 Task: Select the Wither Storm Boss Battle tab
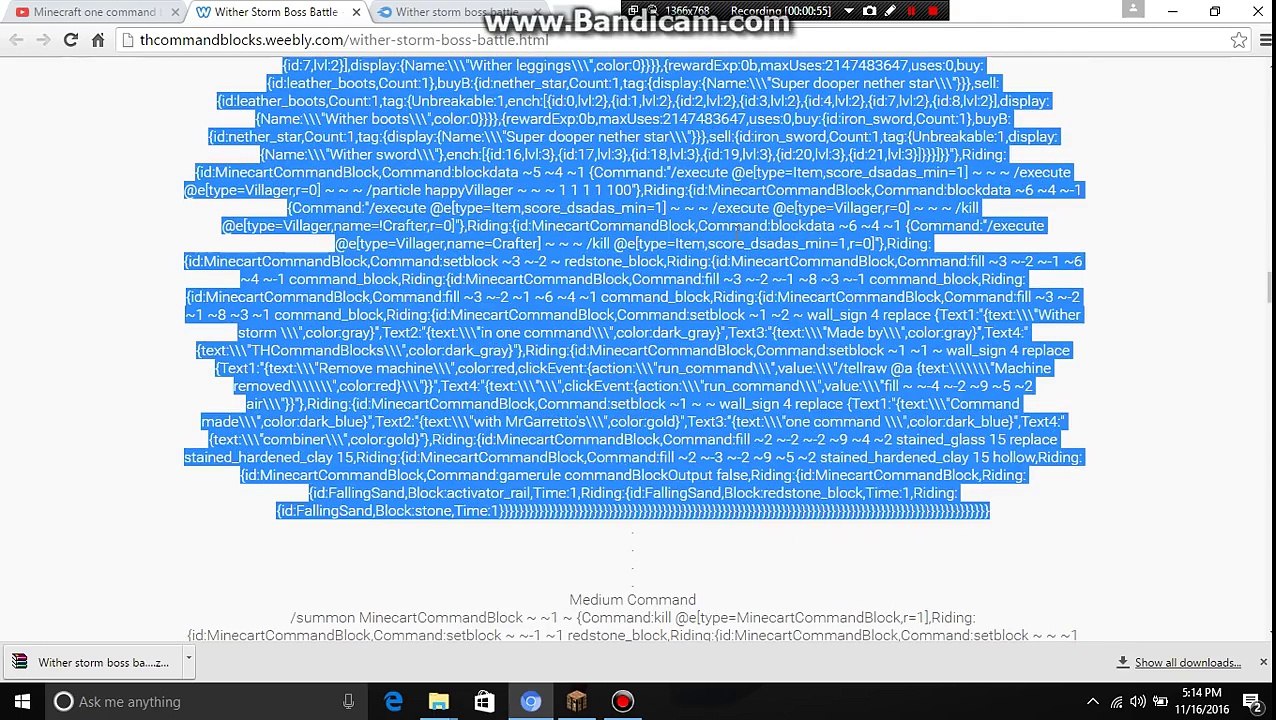tap(275, 12)
